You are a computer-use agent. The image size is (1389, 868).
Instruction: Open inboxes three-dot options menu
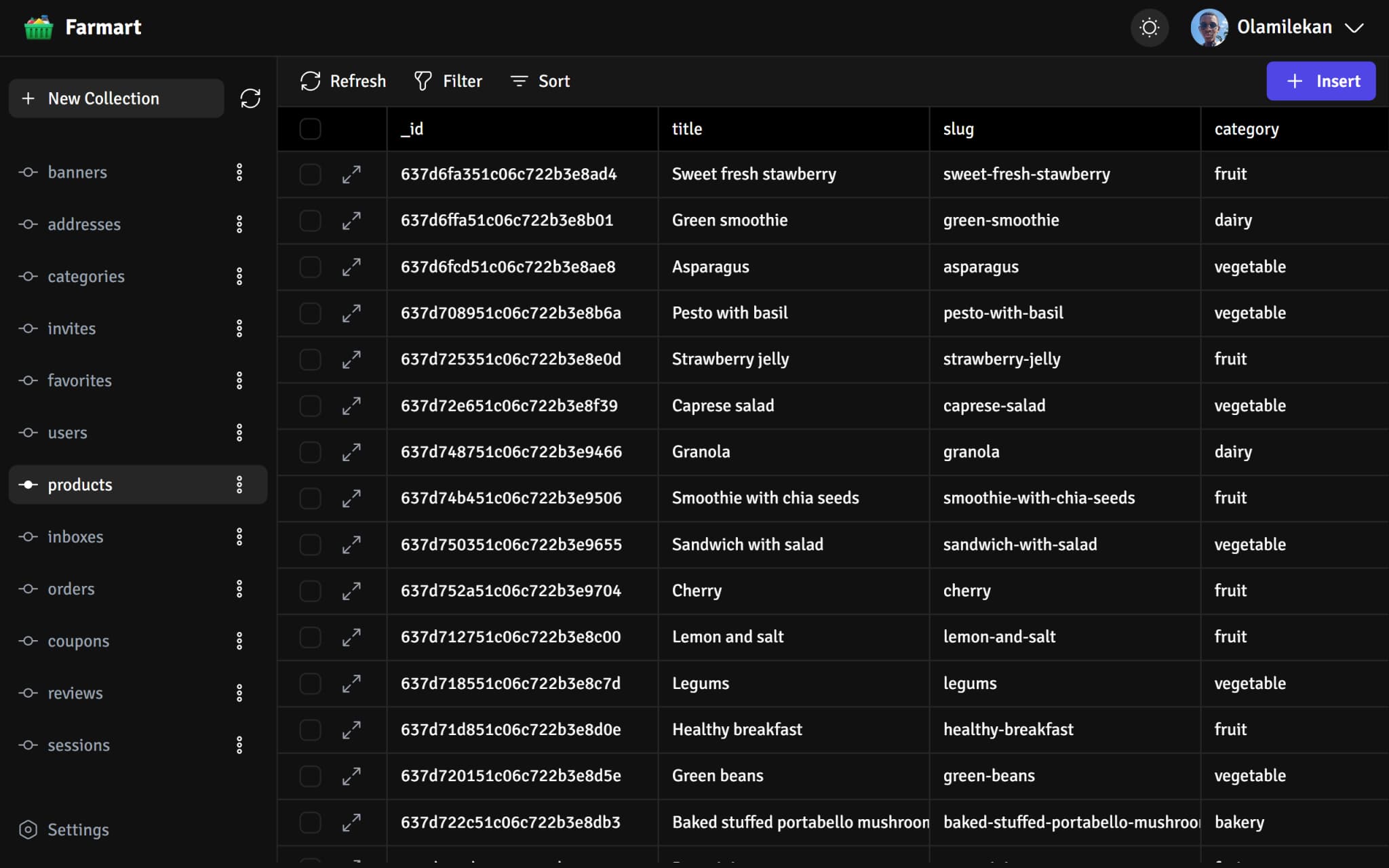[239, 537]
